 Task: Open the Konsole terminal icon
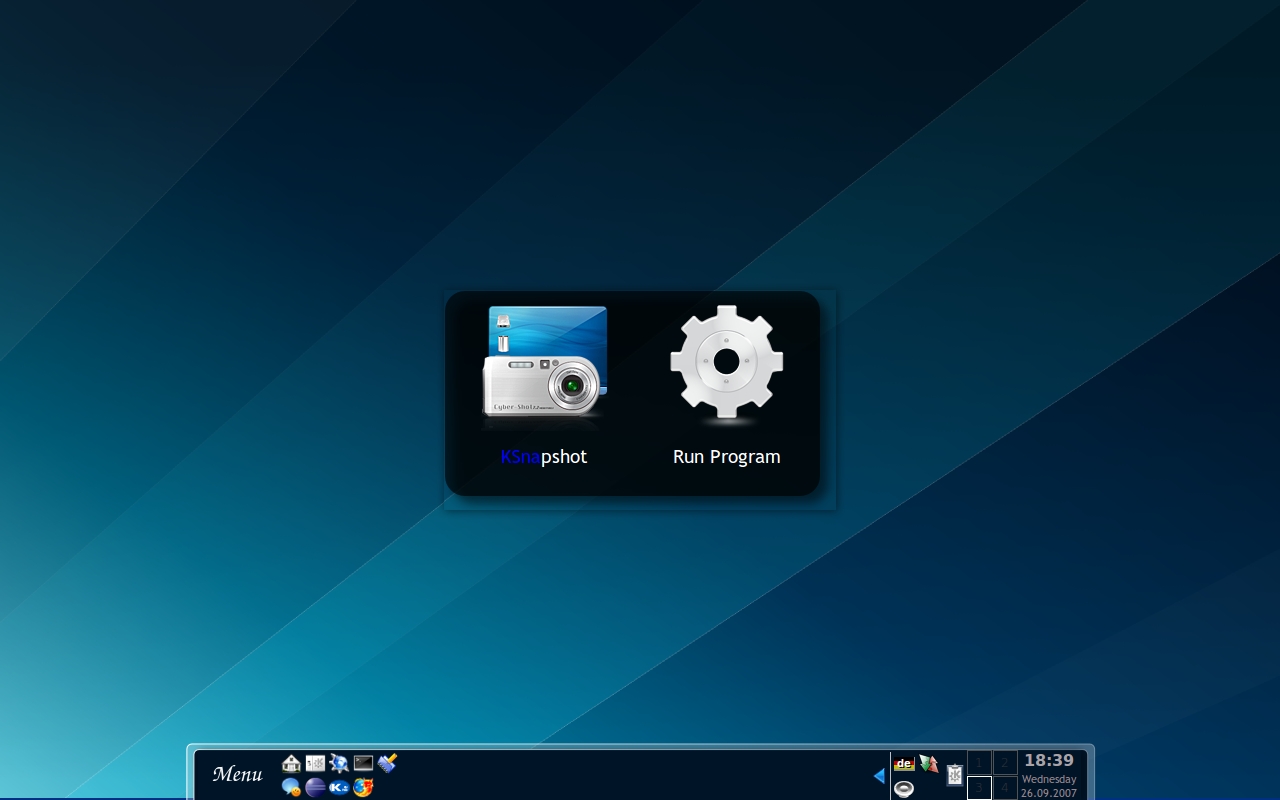(x=363, y=764)
